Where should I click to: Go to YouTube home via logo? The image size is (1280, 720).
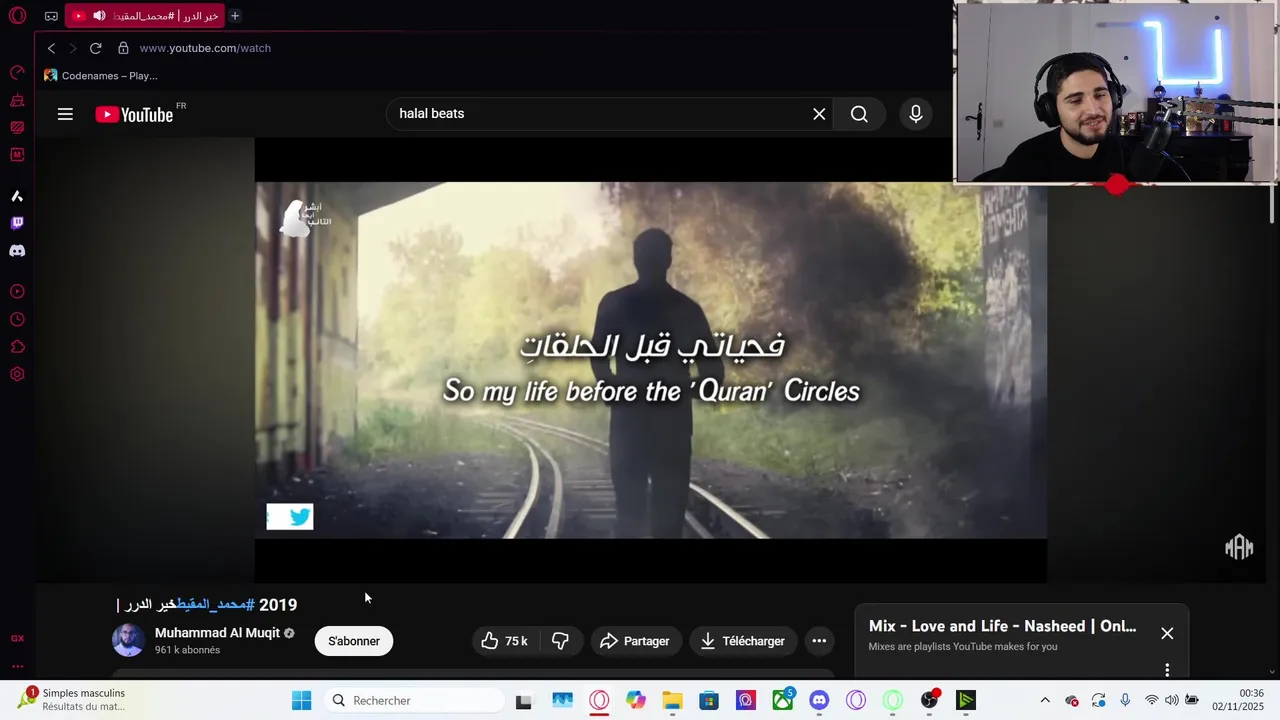(x=134, y=115)
